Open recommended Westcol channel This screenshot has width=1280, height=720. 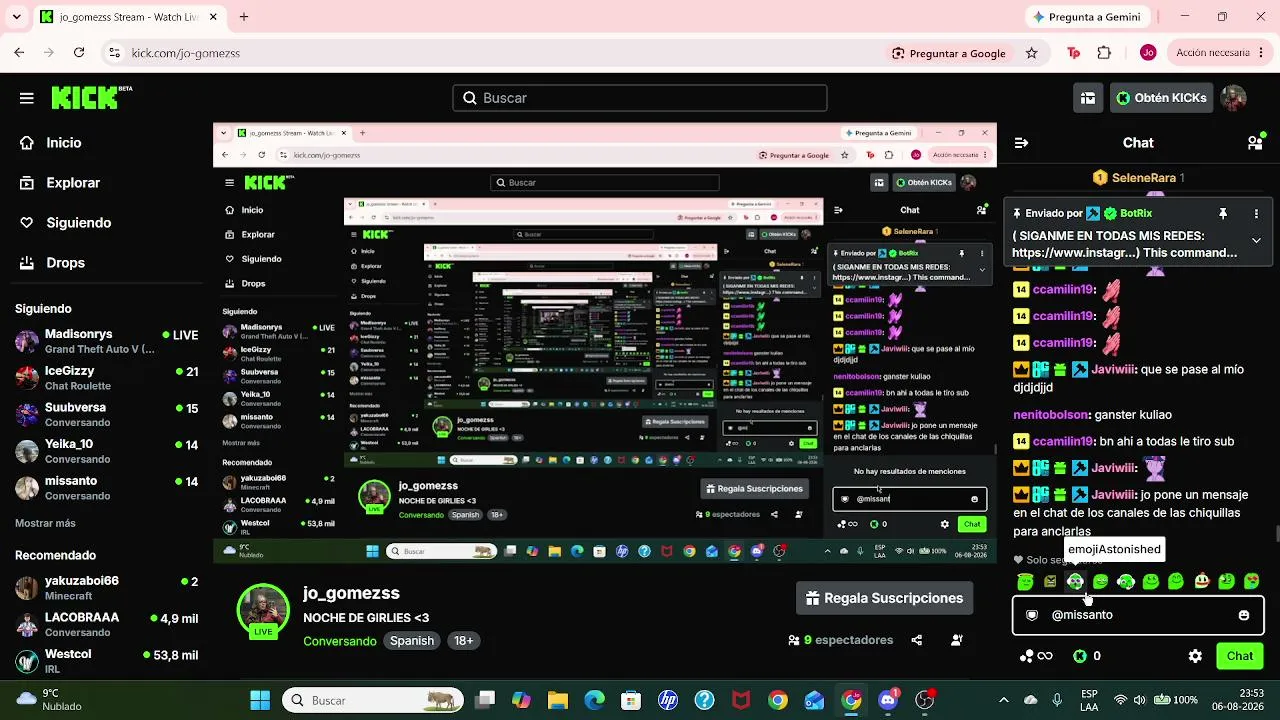coord(107,661)
